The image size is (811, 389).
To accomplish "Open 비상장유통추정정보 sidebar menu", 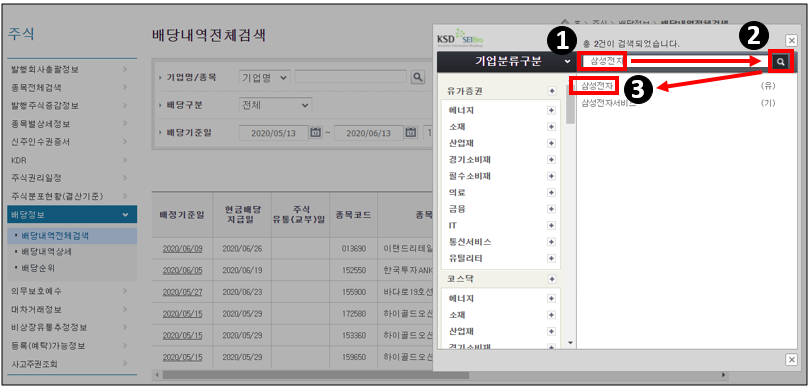I will coord(72,328).
